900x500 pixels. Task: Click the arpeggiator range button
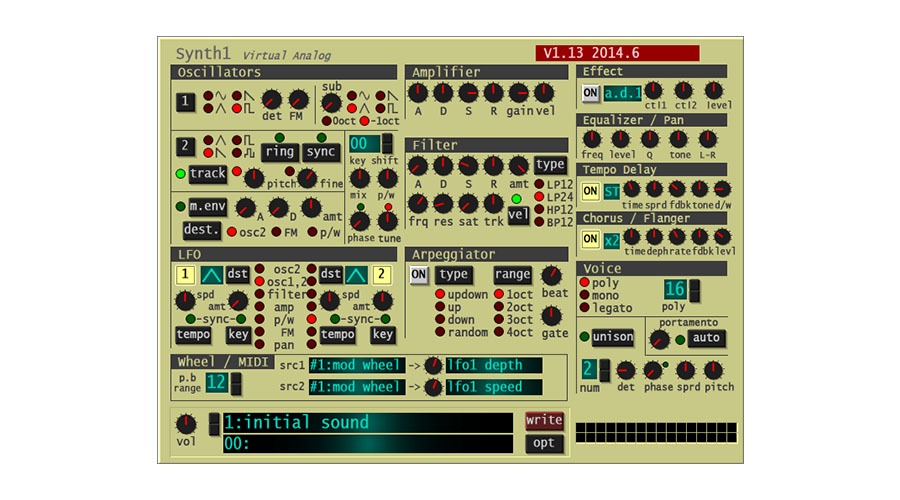click(x=512, y=275)
